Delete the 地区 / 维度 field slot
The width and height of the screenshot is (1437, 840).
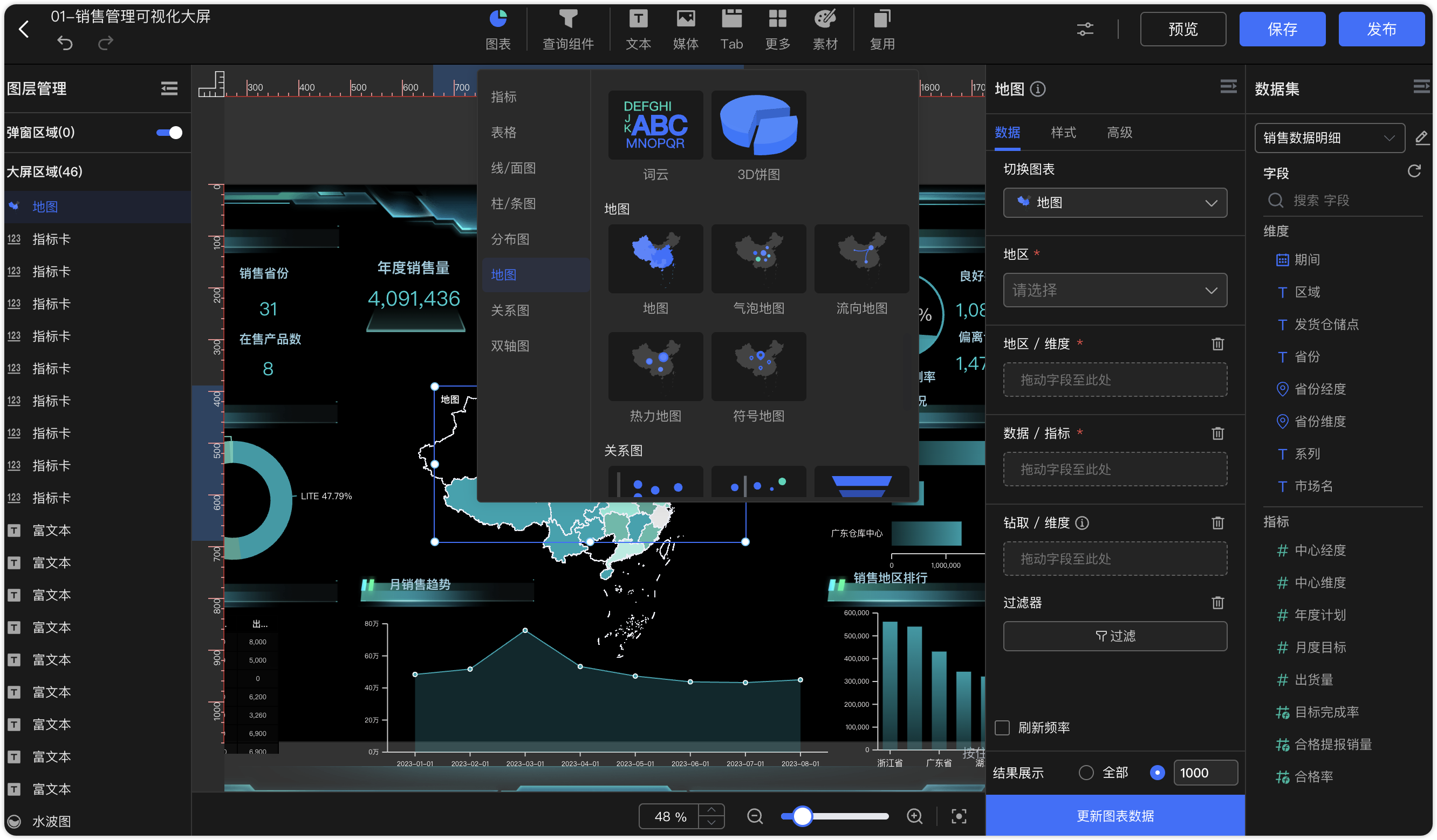pyautogui.click(x=1217, y=343)
